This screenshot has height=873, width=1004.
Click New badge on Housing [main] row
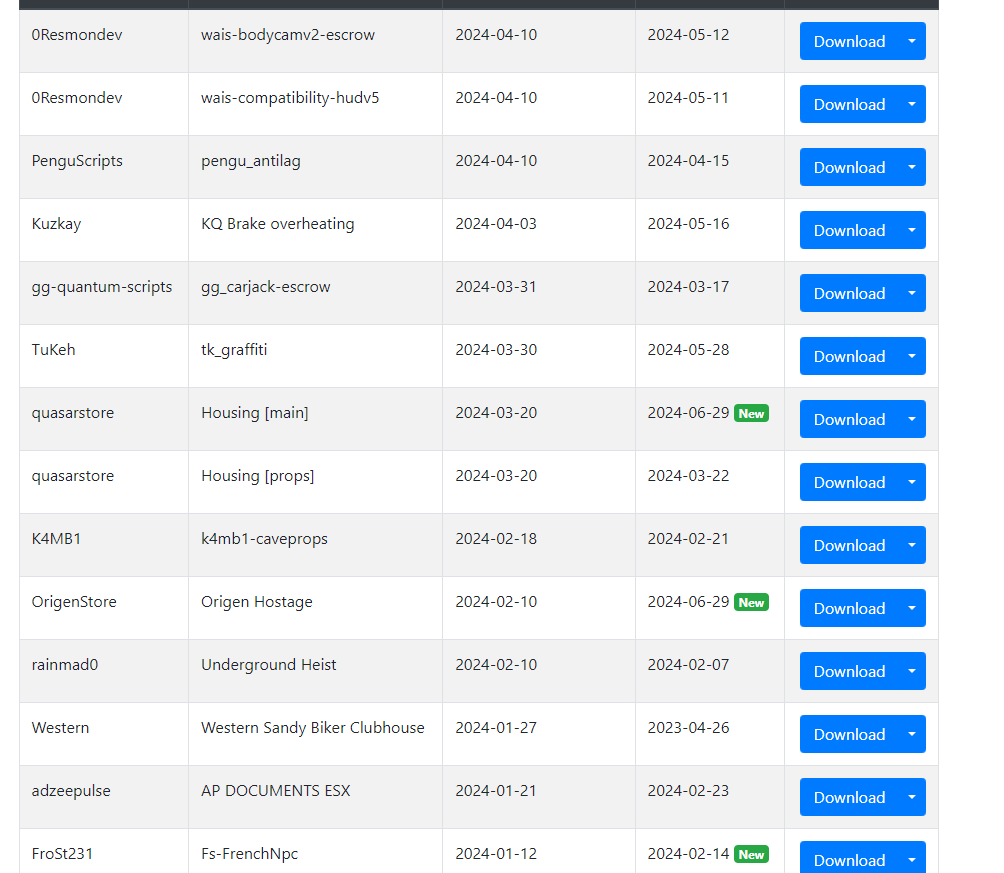(x=751, y=414)
